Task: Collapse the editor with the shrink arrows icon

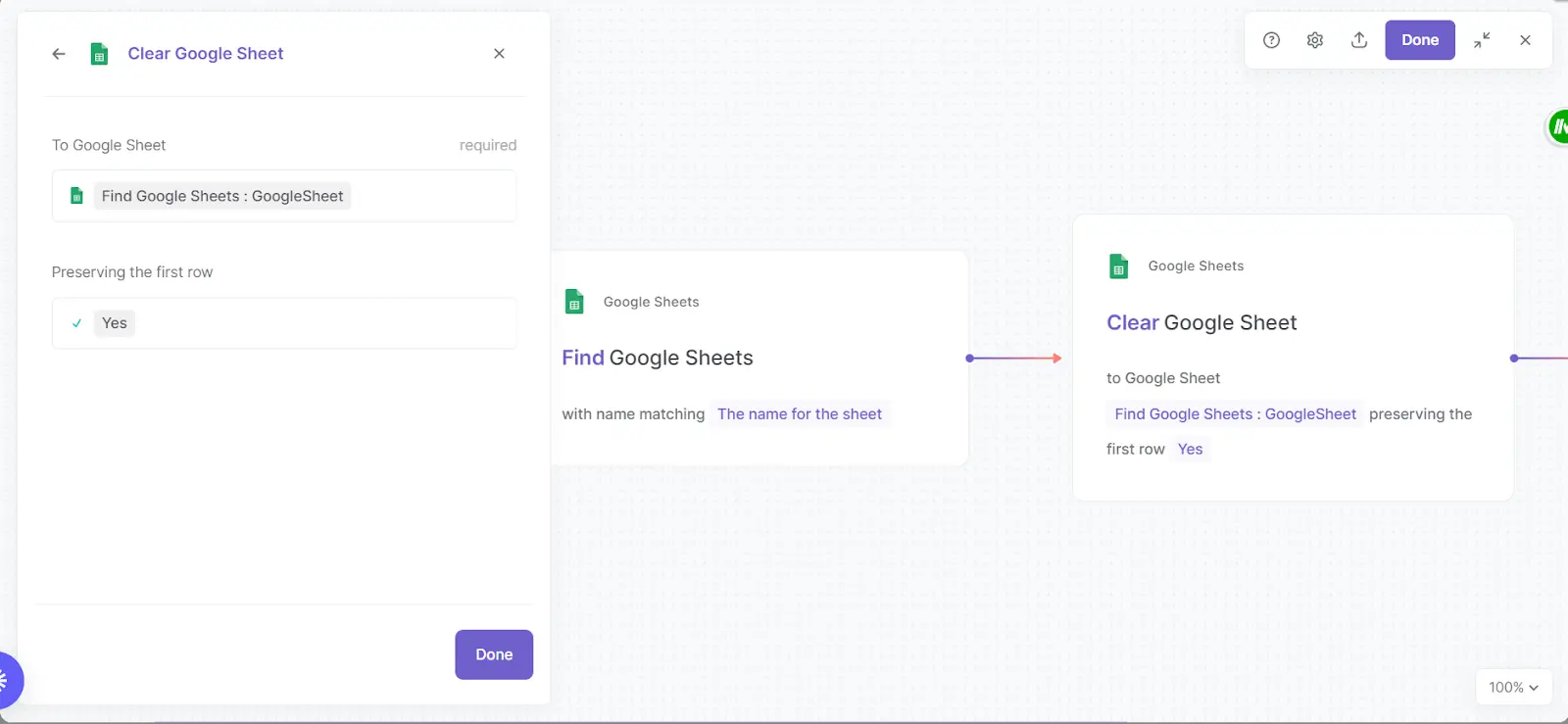Action: coord(1482,40)
